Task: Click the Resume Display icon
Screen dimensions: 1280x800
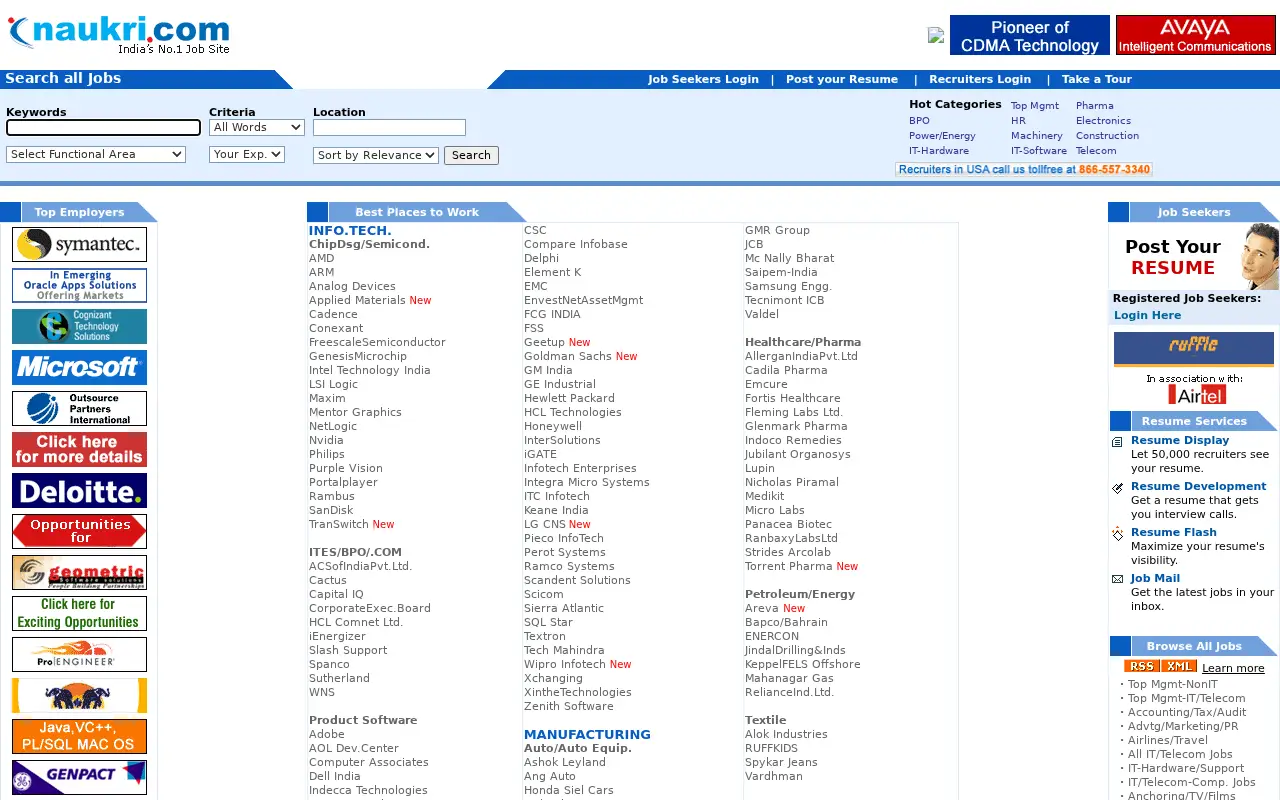Action: tap(1118, 442)
